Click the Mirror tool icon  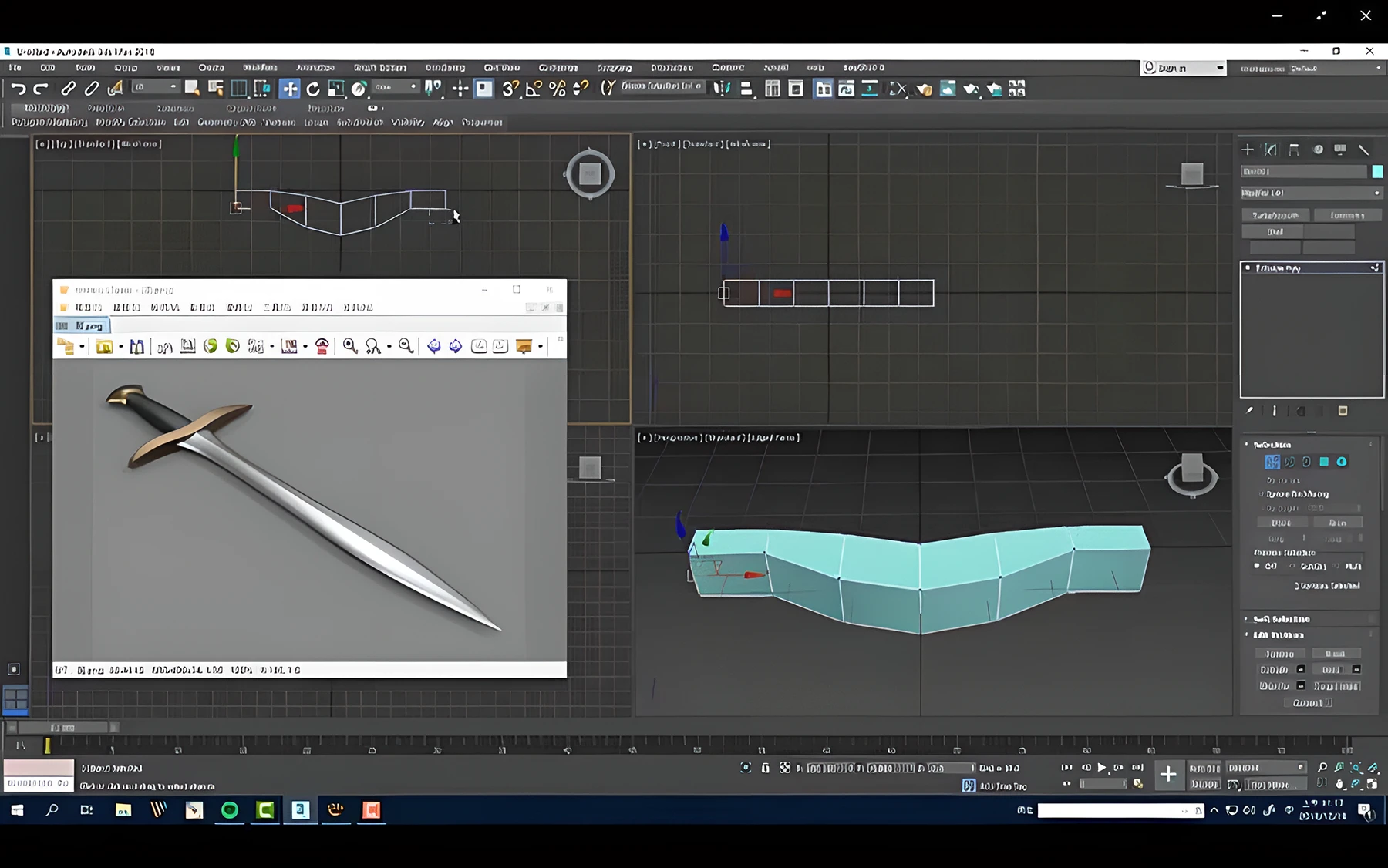tap(722, 89)
